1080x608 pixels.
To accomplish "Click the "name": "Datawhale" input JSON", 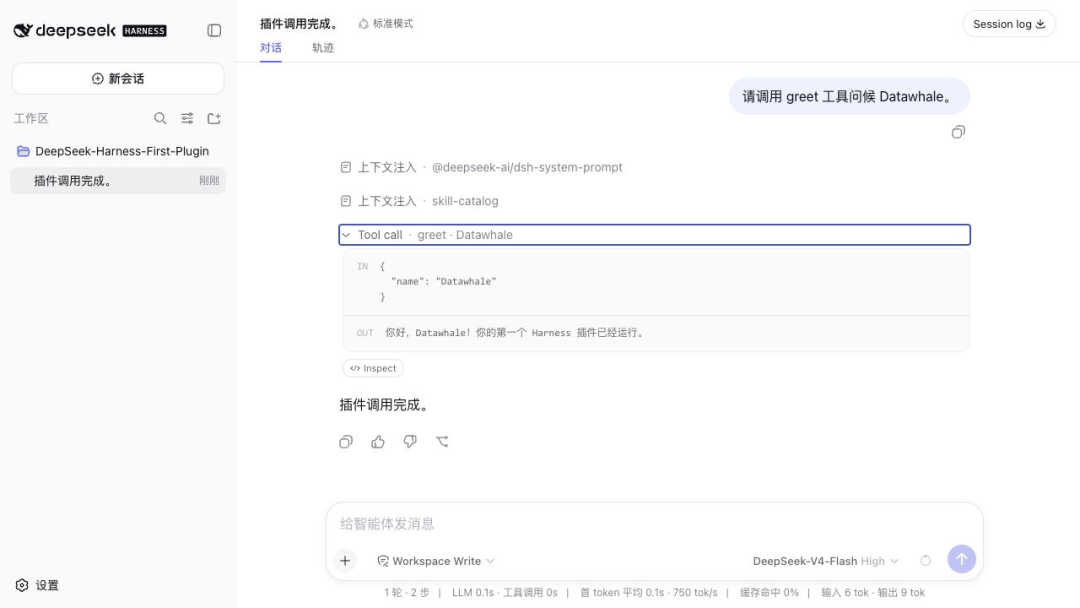I will pyautogui.click(x=444, y=282).
